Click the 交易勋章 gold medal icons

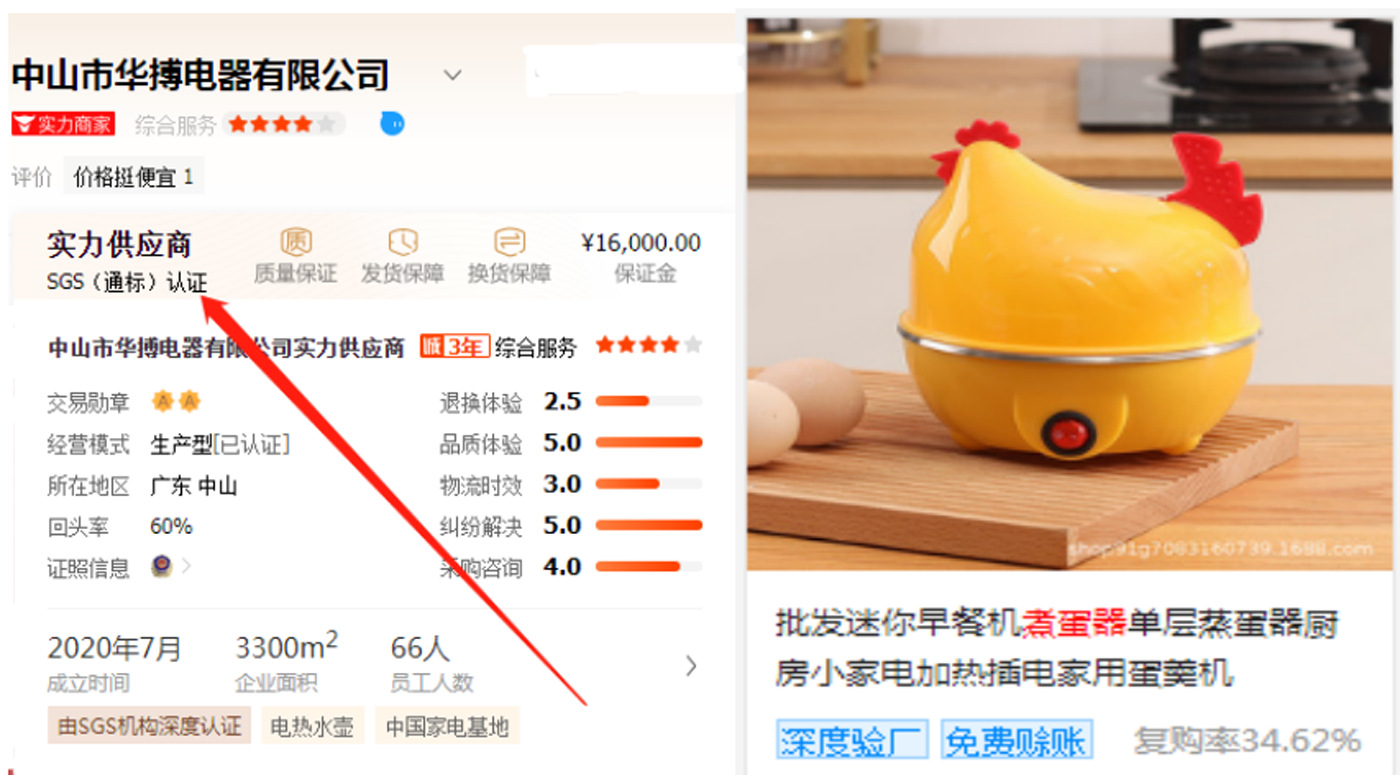coord(176,402)
